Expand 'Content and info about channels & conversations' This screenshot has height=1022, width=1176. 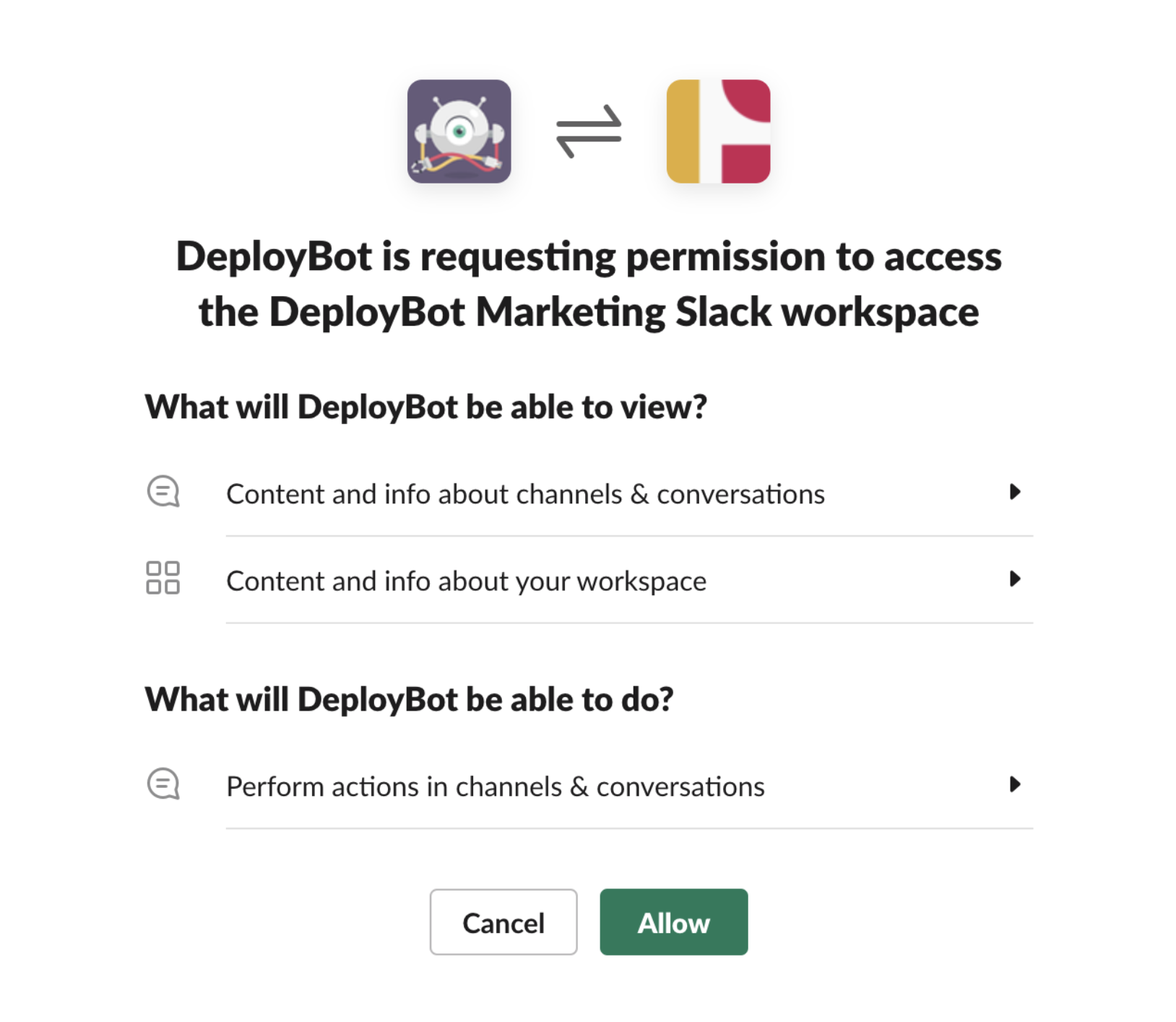point(526,493)
